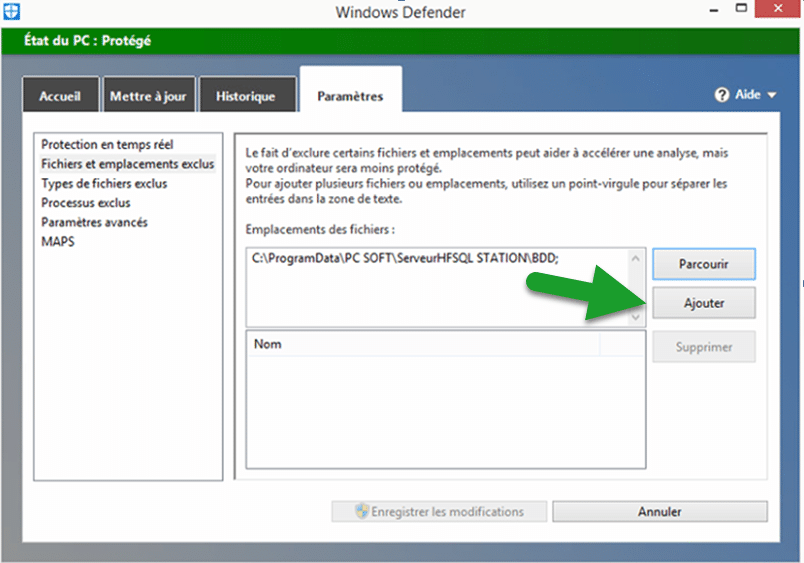Maximize the Windows Defender window
Viewport: 804px width, 563px height.
coord(741,8)
